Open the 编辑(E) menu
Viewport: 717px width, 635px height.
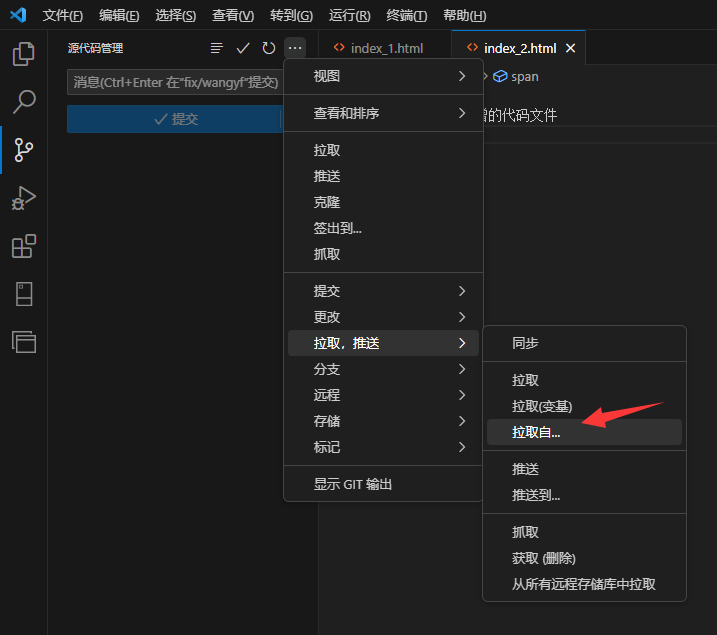click(x=119, y=16)
